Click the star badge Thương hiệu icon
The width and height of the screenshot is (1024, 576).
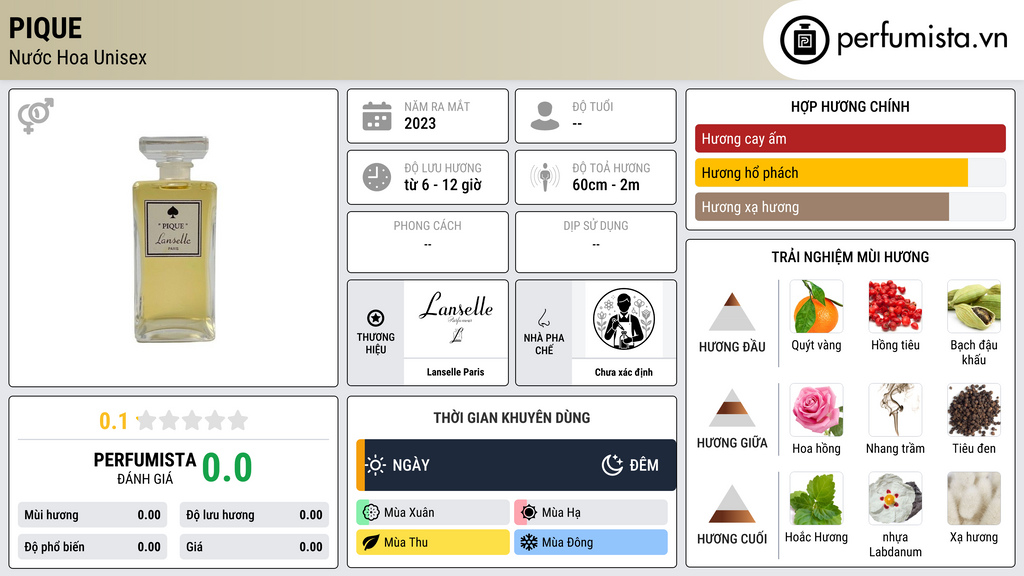[x=376, y=318]
